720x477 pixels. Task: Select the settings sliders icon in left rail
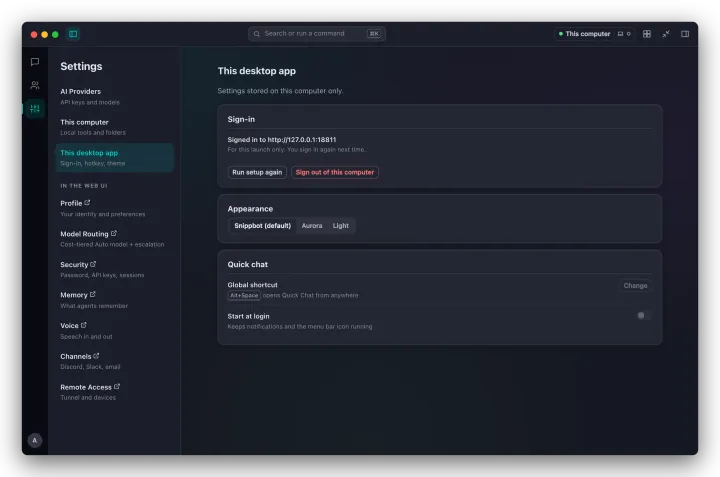[35, 109]
